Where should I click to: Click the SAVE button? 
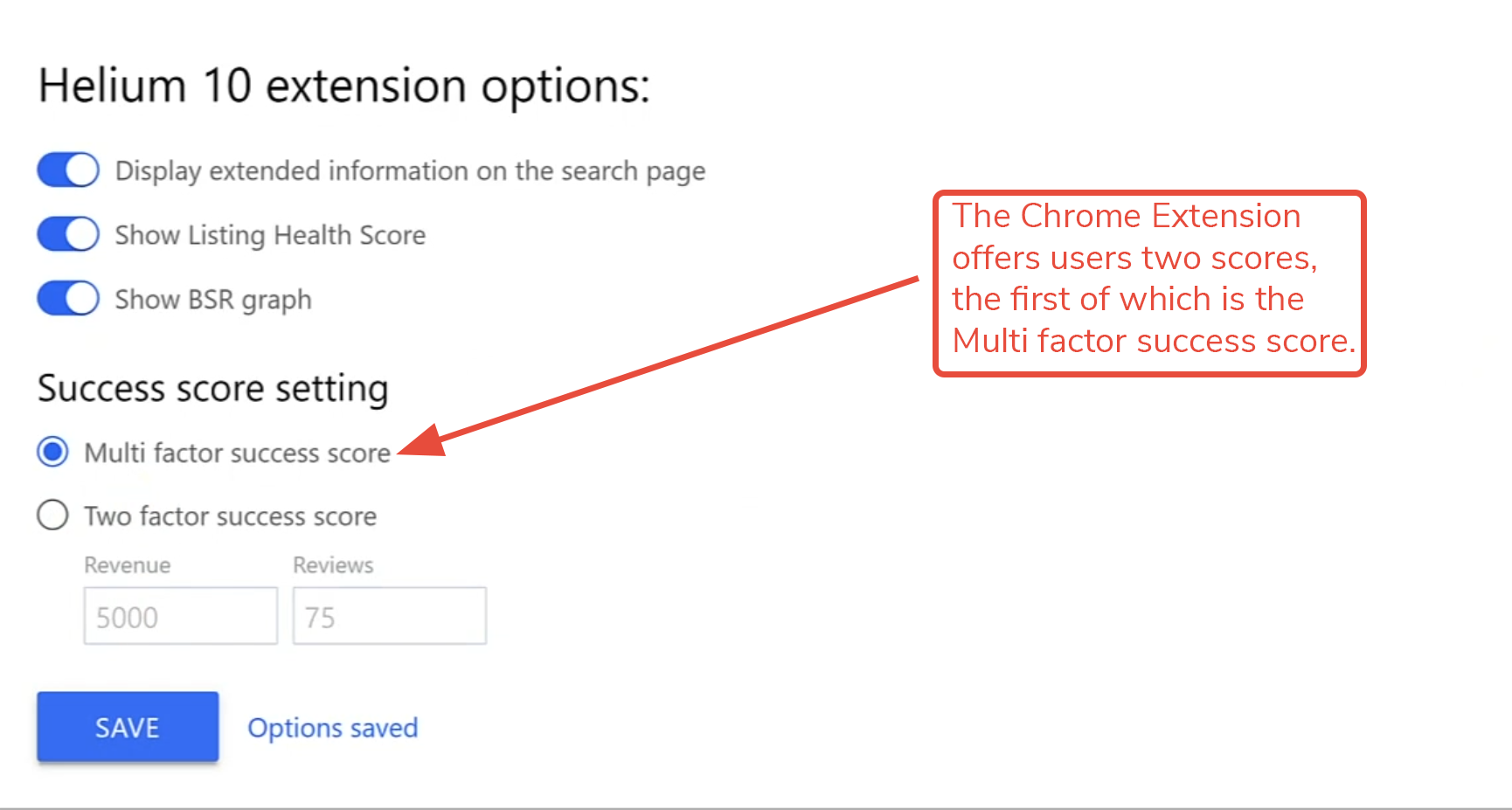click(127, 726)
